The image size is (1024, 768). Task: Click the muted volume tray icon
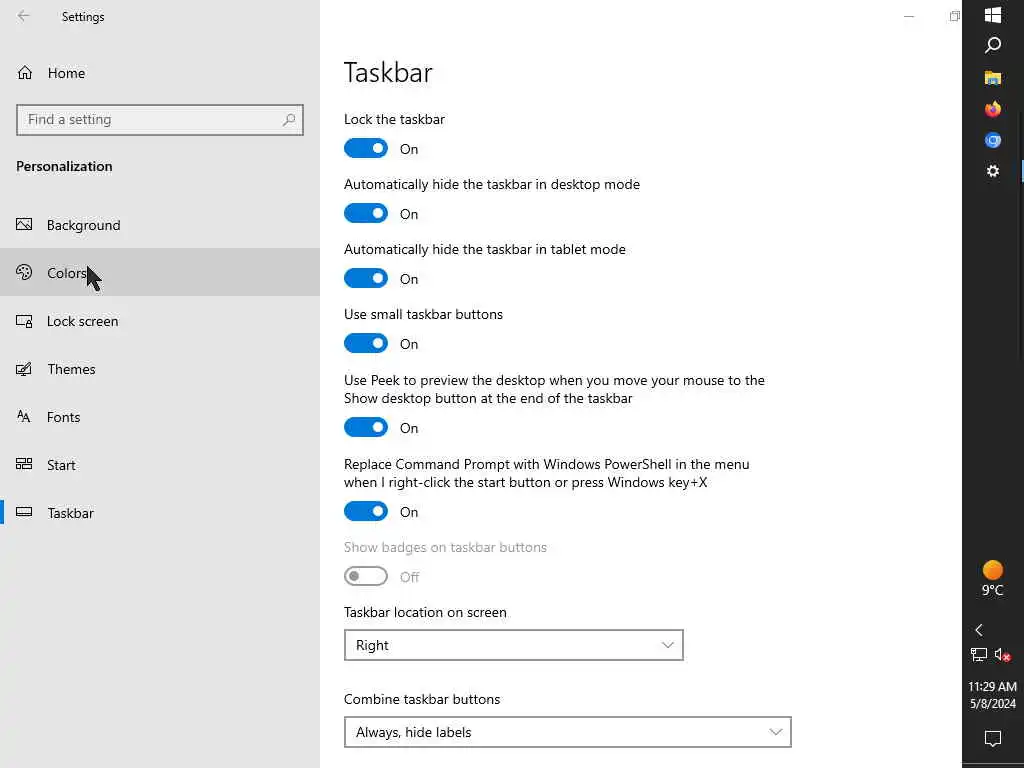(1003, 656)
